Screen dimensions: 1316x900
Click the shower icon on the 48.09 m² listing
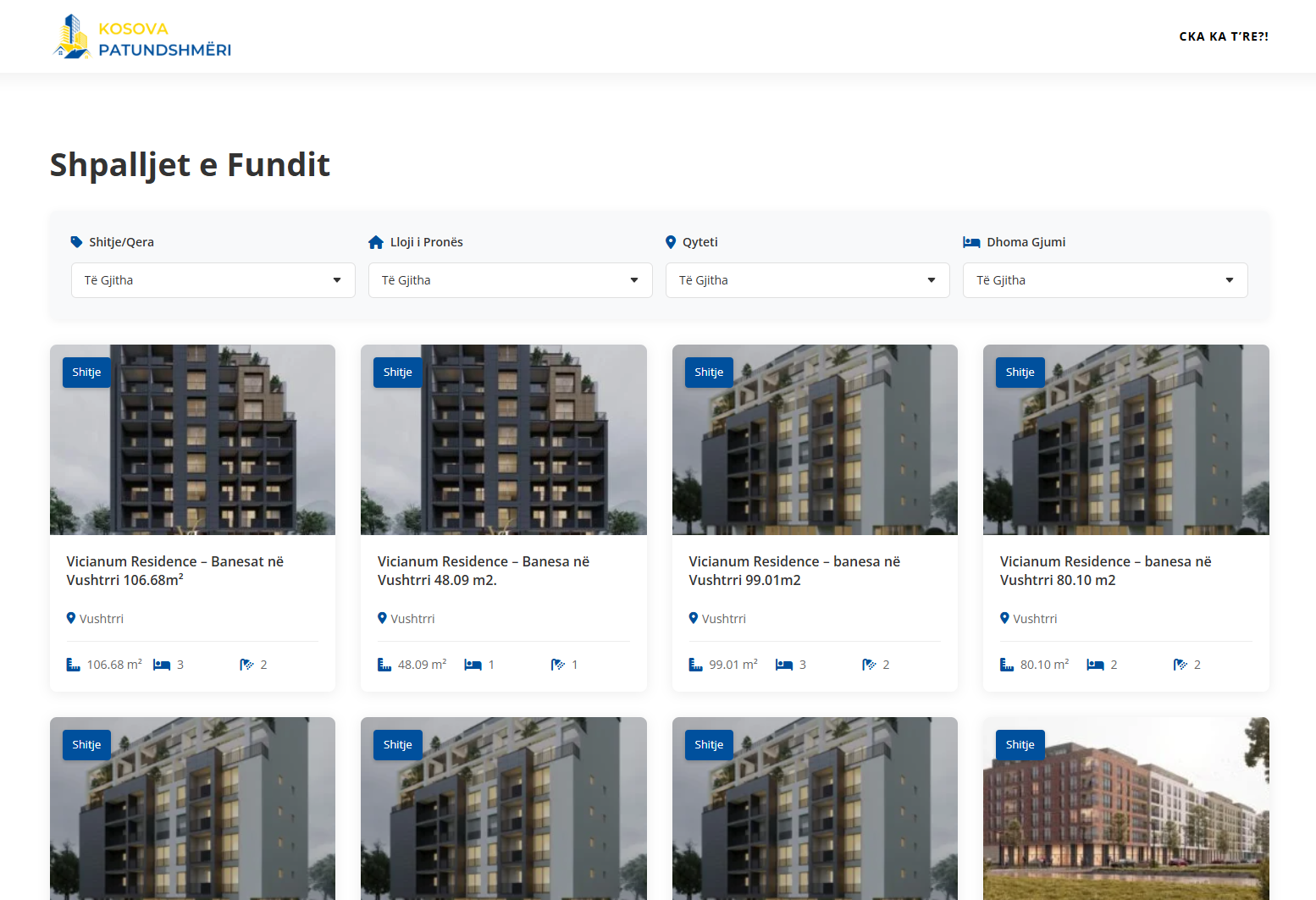(x=557, y=665)
